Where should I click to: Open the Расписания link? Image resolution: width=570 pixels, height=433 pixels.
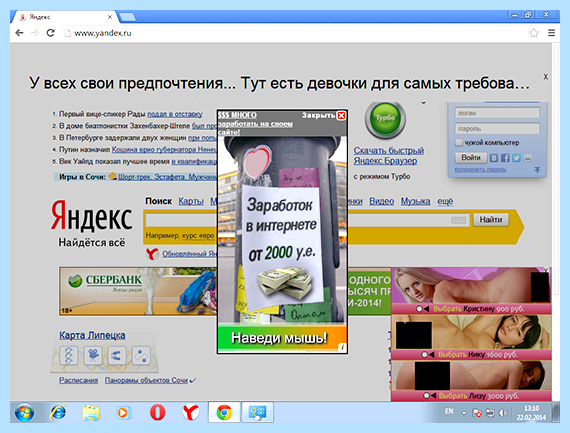[79, 380]
